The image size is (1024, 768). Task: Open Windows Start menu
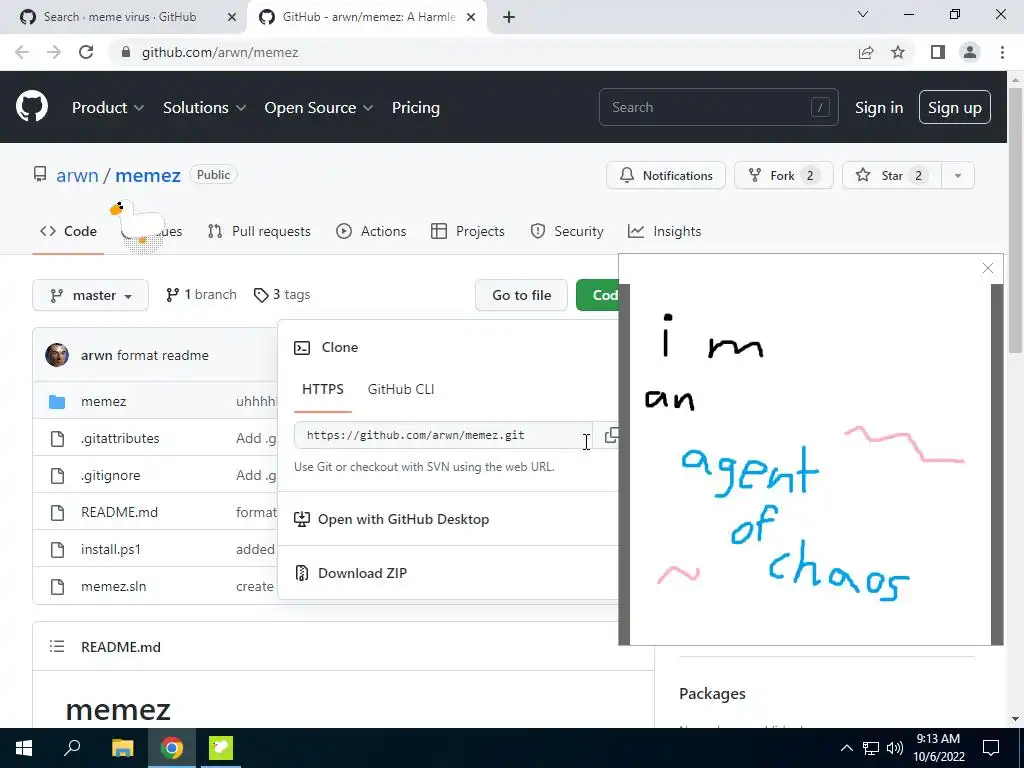click(24, 748)
